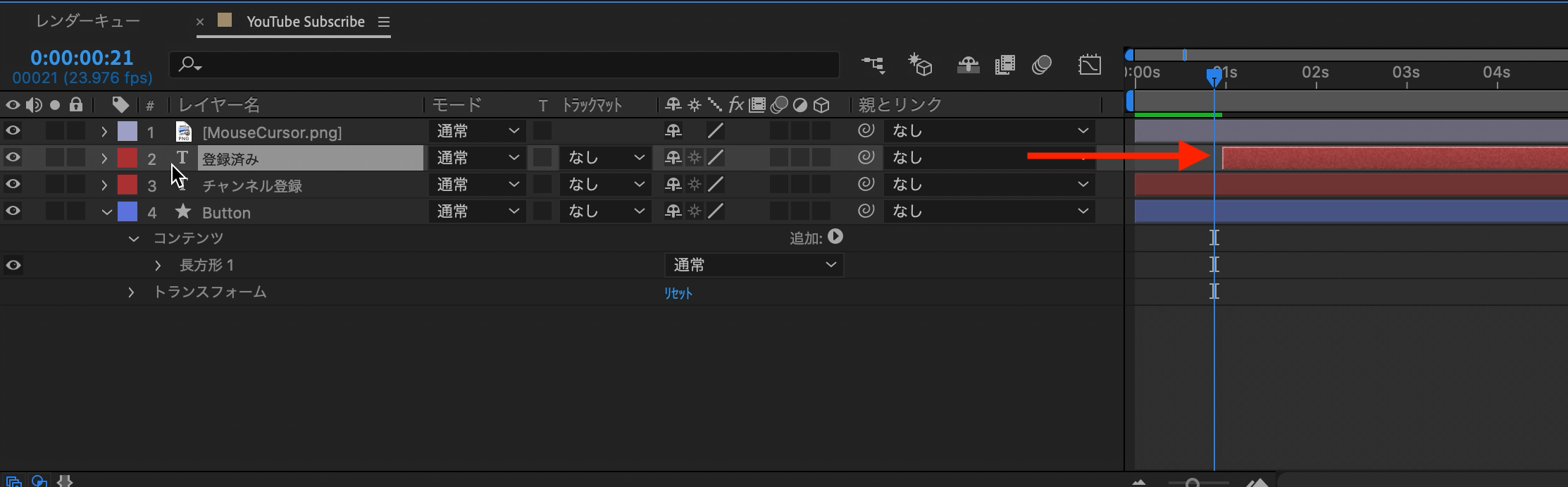Toggle visibility of the チャンネル登録 layer
This screenshot has width=1568, height=487.
pos(13,185)
